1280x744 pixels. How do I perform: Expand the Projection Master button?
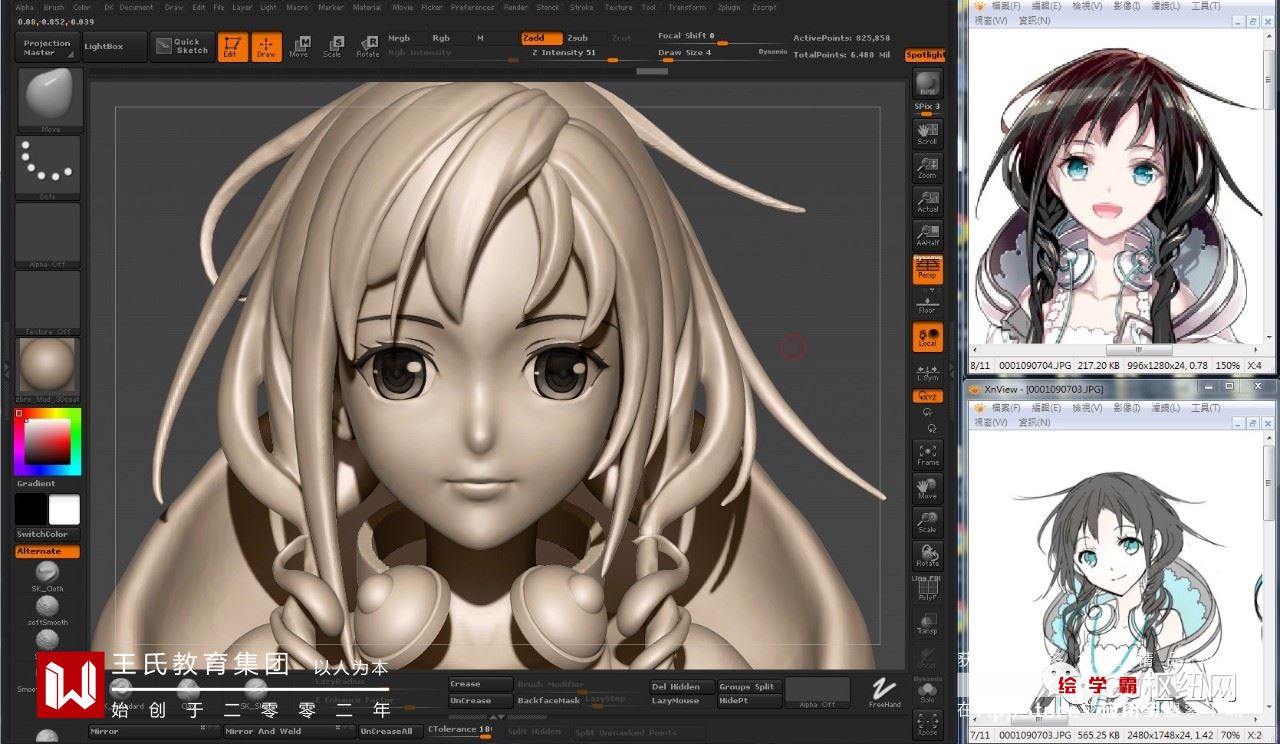47,47
